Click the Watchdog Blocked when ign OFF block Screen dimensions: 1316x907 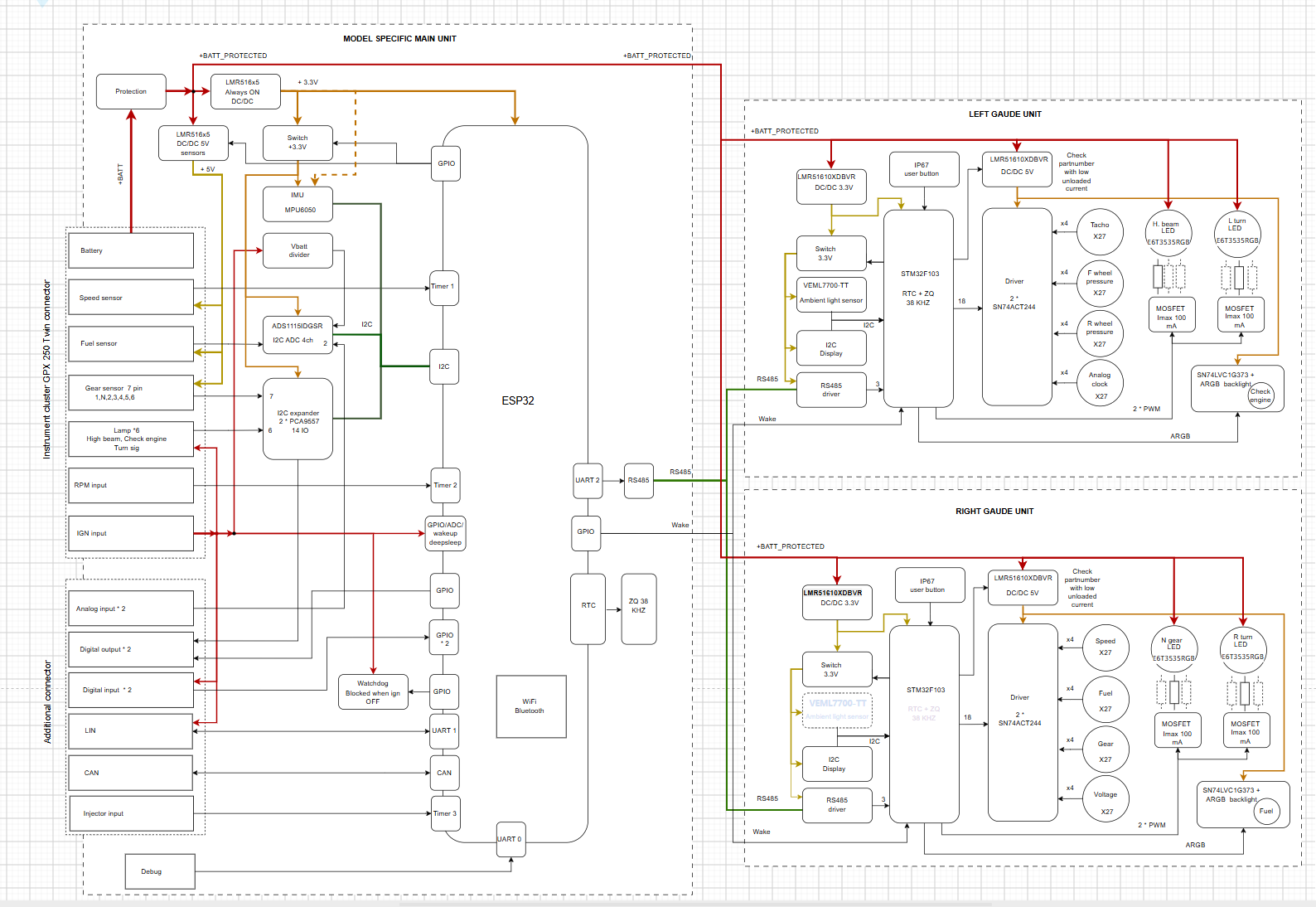(x=373, y=692)
